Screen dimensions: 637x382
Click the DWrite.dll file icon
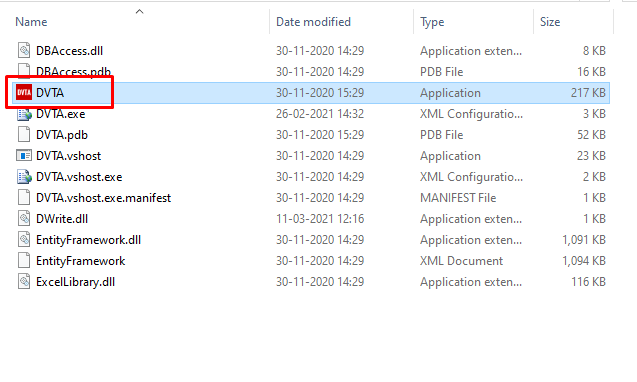24,219
